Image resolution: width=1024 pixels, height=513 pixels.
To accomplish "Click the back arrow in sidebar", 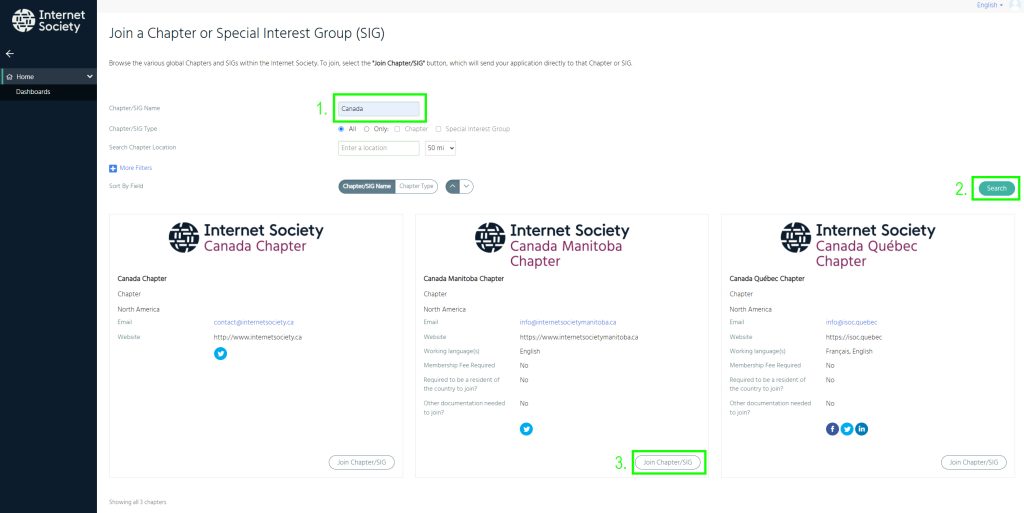I will tap(10, 54).
